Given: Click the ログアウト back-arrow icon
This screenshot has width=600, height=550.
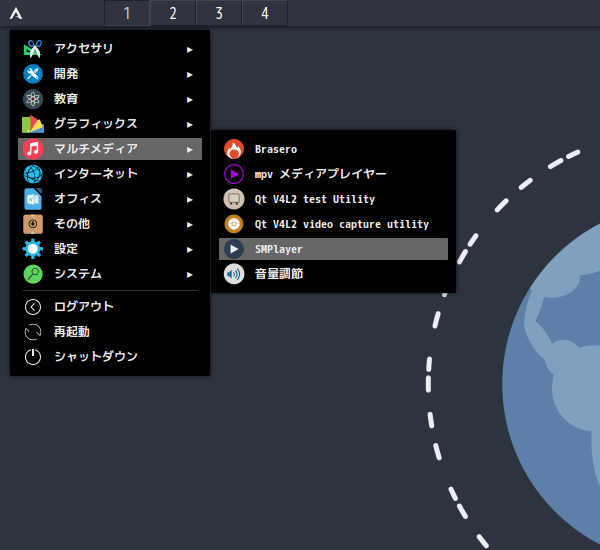Looking at the screenshot, I should point(33,307).
